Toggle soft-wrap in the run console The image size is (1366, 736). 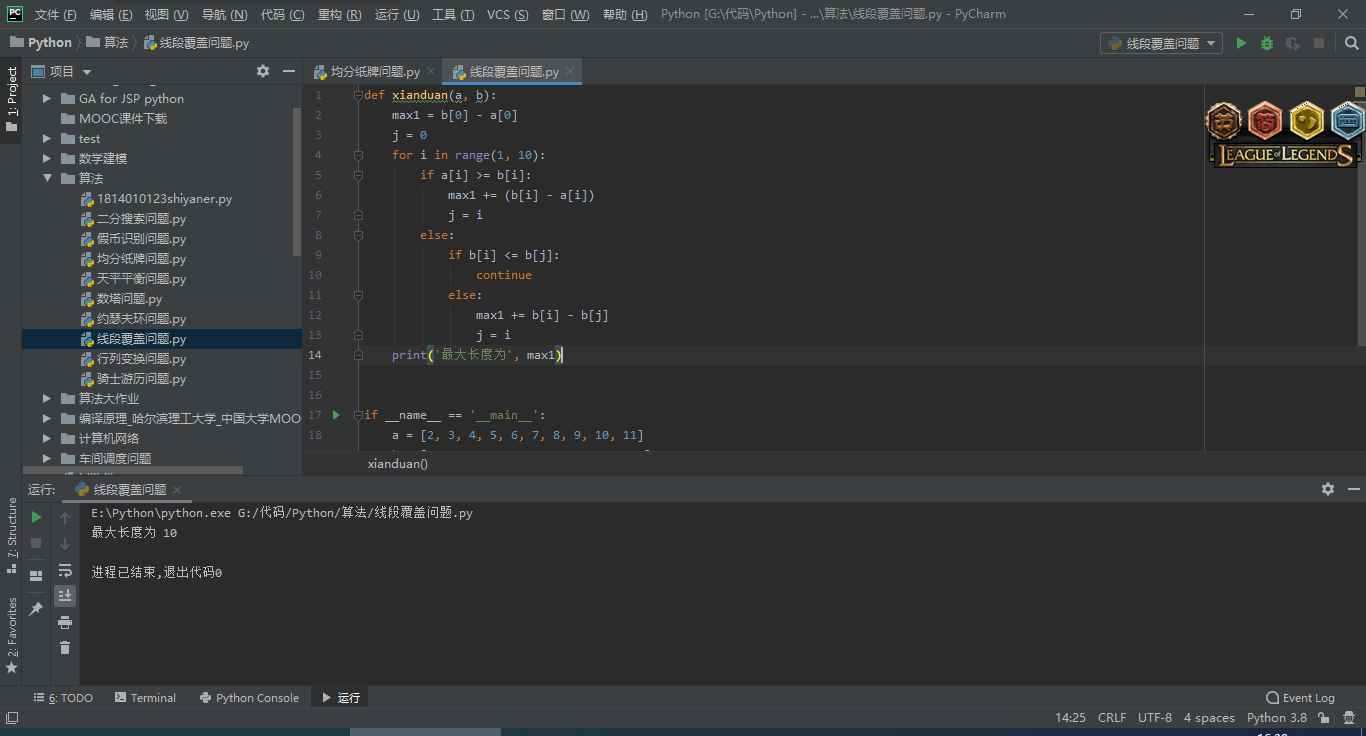click(x=65, y=570)
